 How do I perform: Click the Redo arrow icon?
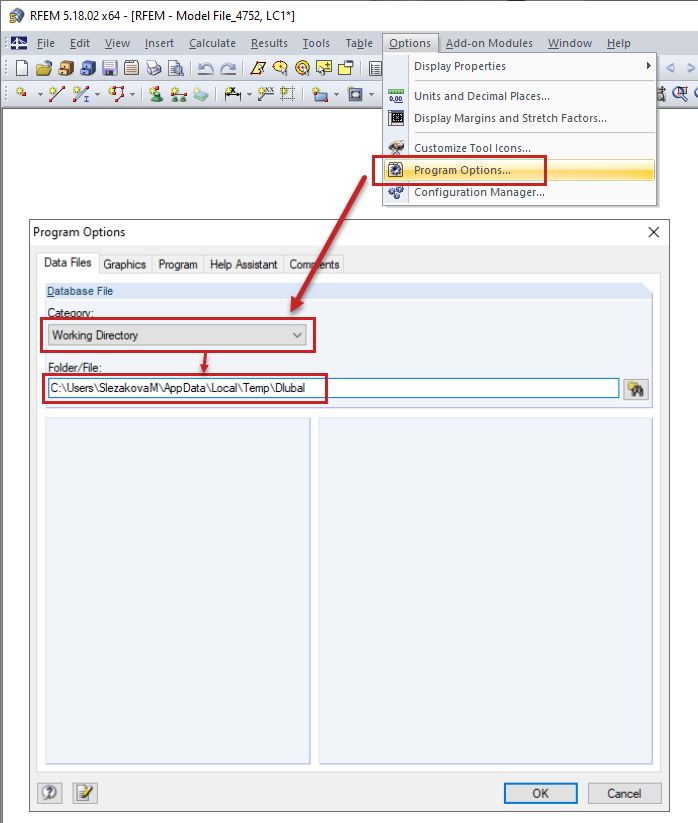(x=228, y=68)
